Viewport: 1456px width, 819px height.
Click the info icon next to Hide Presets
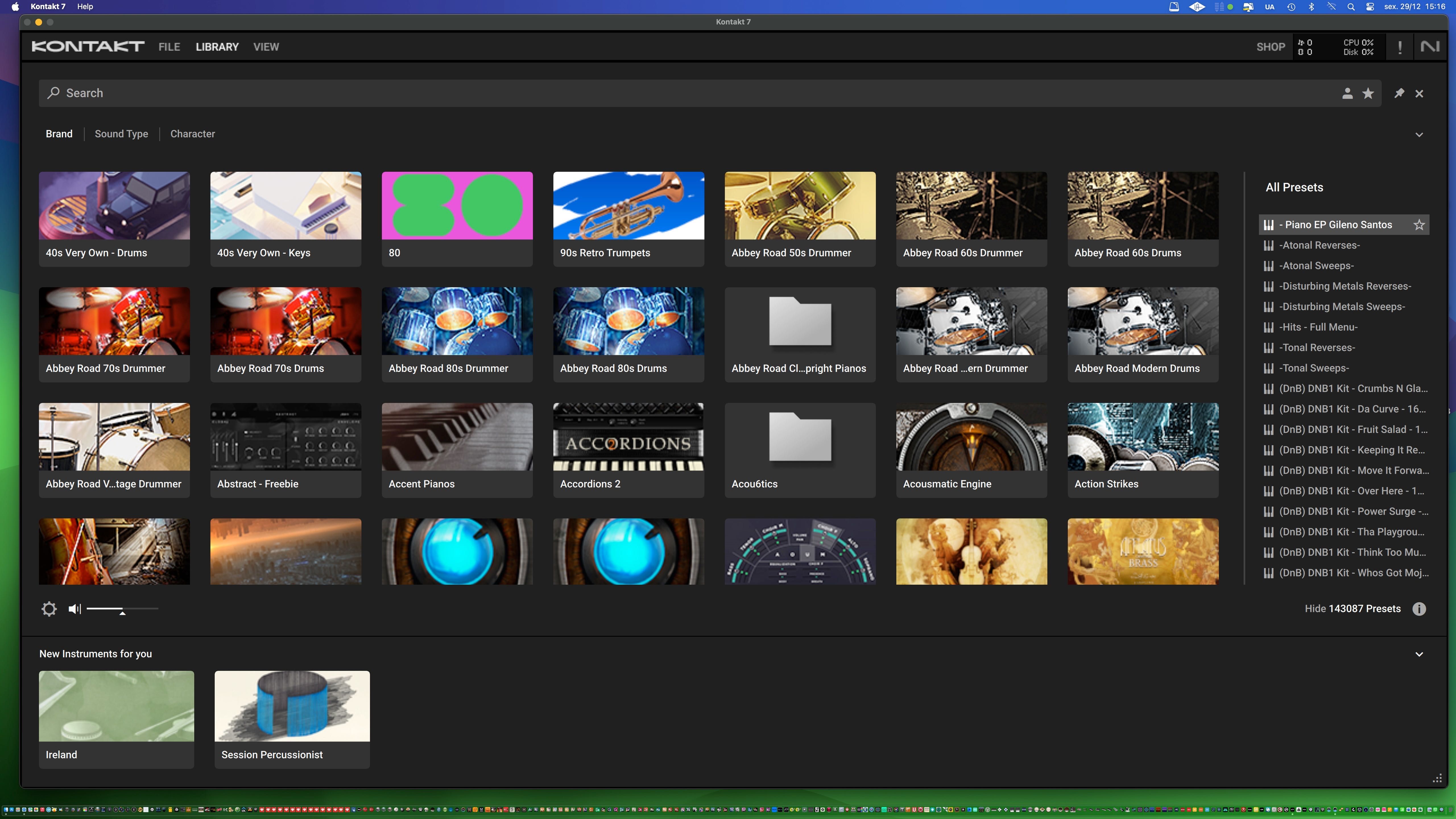point(1419,609)
